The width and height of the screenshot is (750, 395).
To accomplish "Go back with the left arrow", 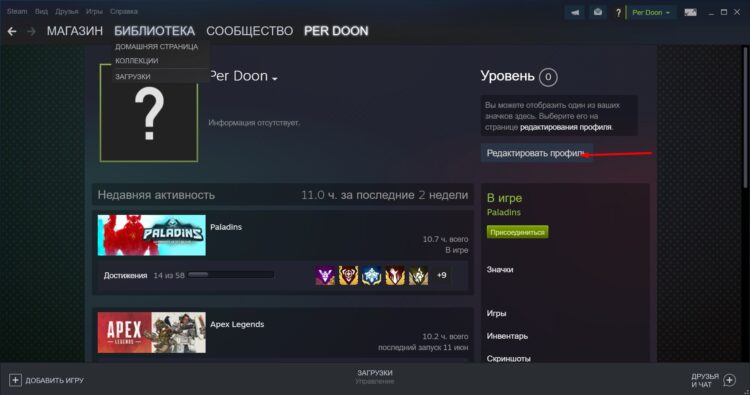I will point(12,32).
